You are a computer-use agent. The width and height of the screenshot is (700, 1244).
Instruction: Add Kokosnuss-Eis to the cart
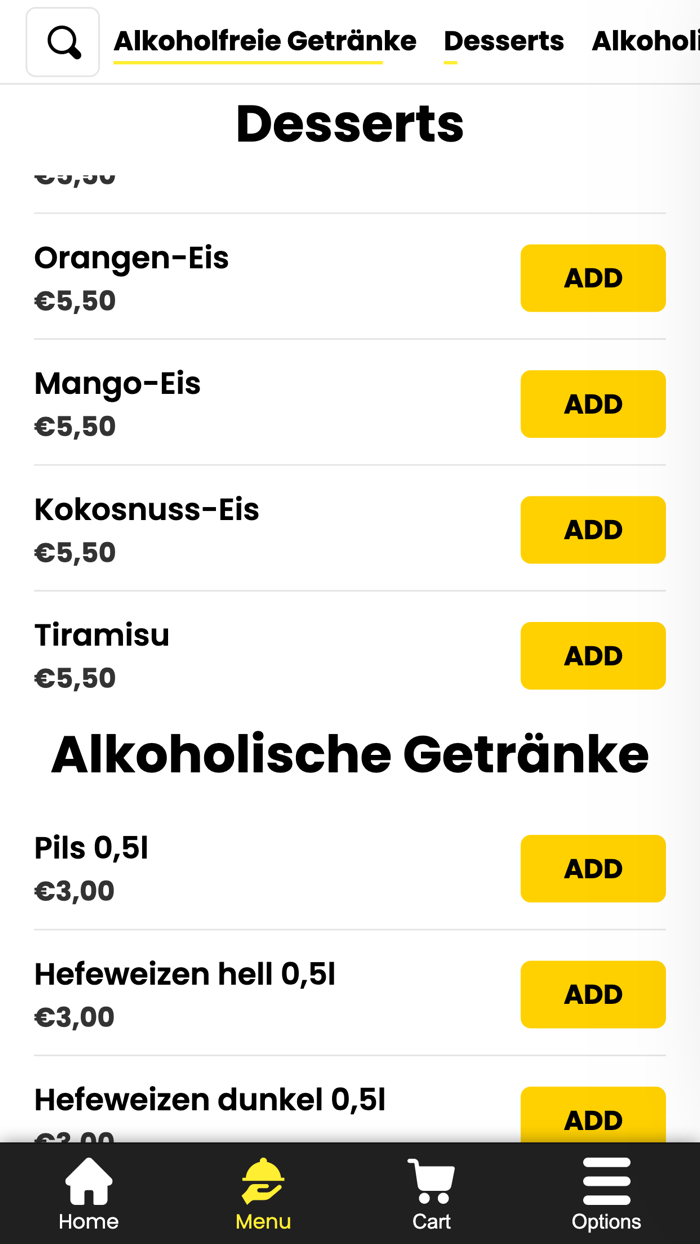pos(592,530)
